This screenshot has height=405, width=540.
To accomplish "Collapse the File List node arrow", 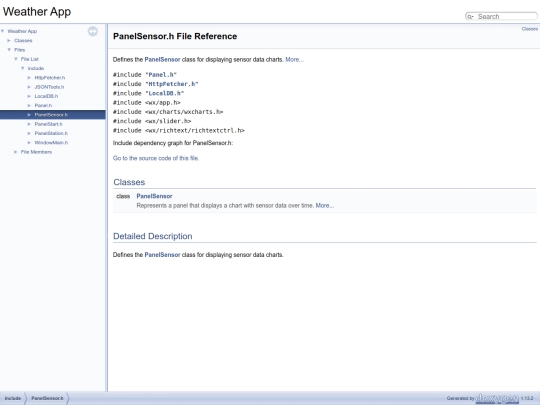I will pyautogui.click(x=16, y=59).
